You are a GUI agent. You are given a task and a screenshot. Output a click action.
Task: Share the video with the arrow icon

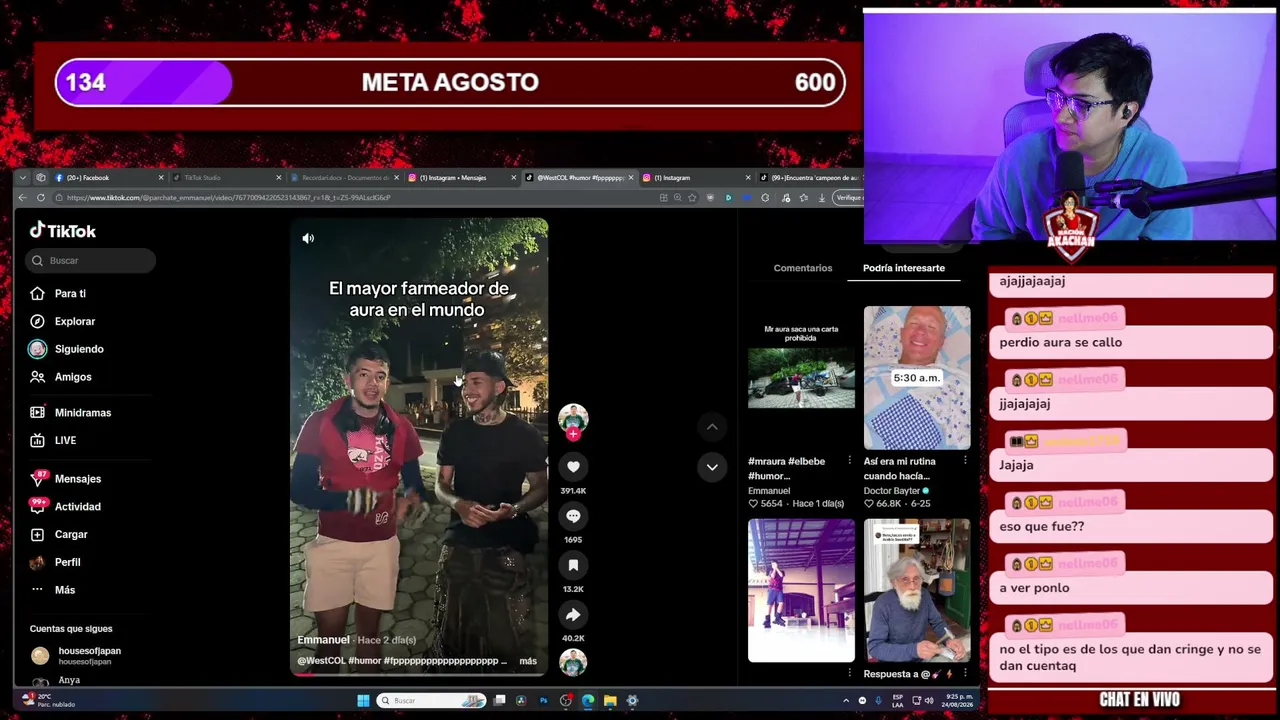point(573,614)
